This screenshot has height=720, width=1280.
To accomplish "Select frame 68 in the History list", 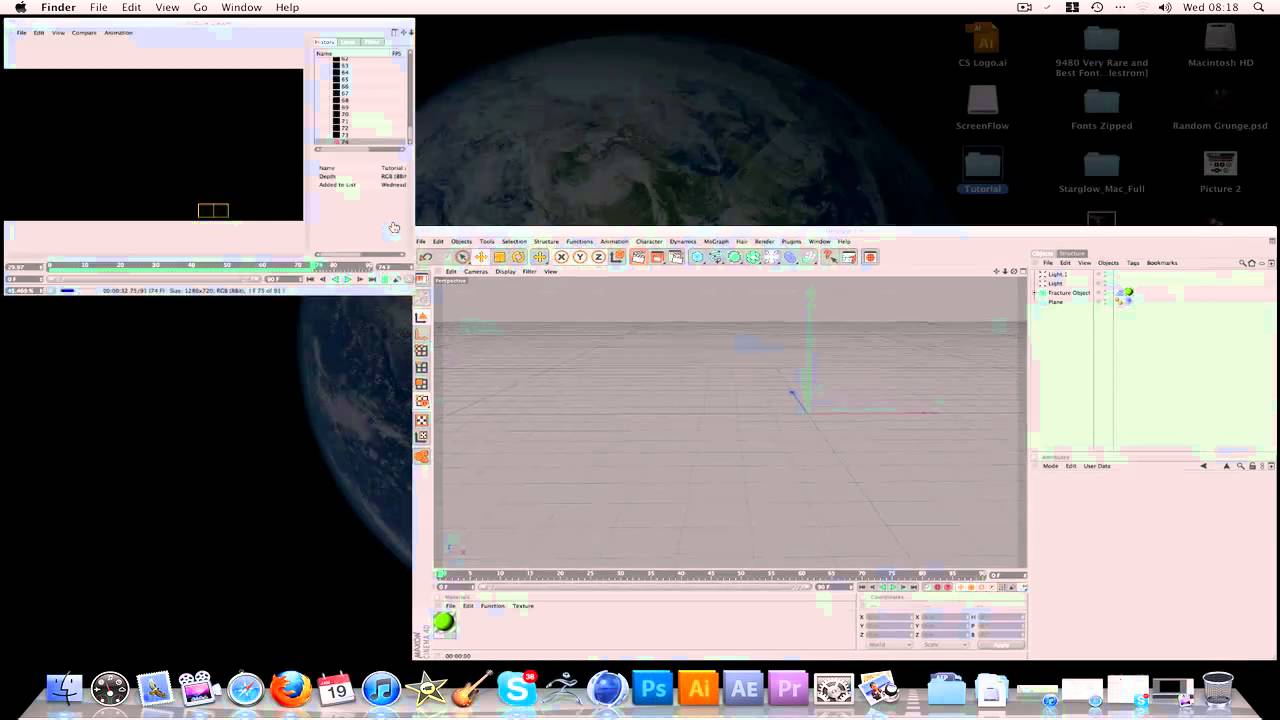I will pos(346,100).
